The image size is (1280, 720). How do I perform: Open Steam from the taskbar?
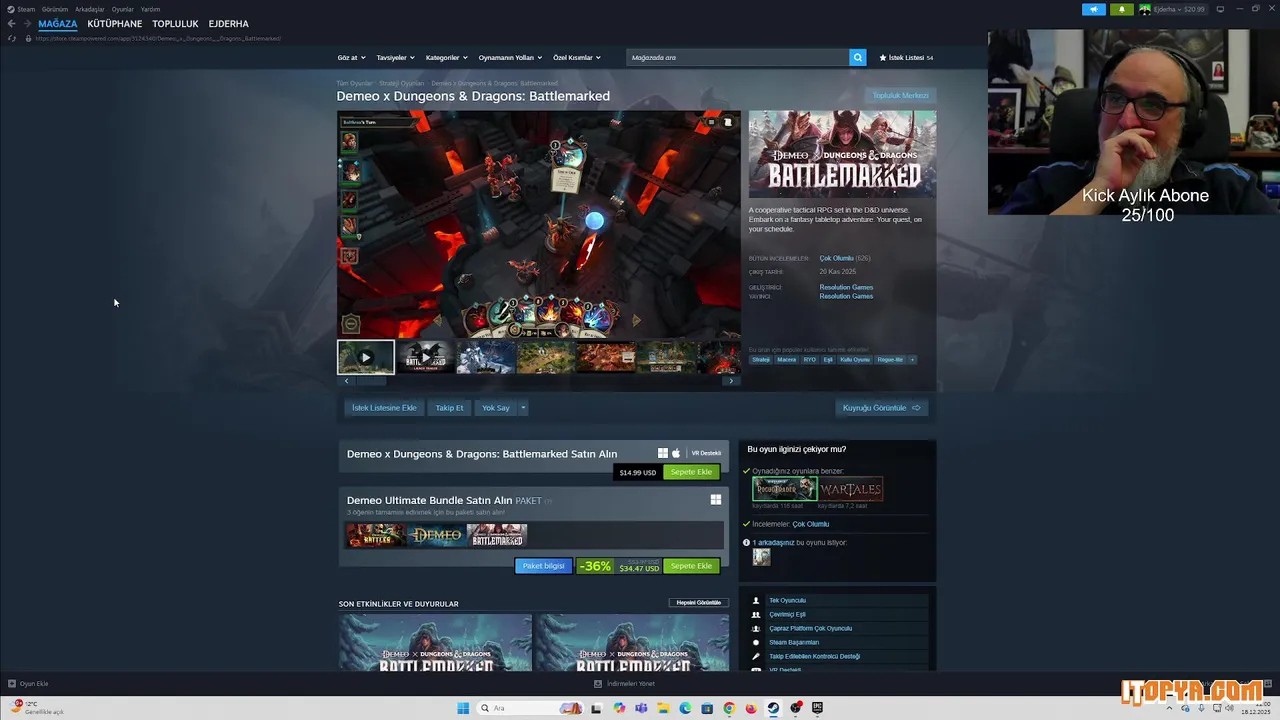(x=773, y=708)
